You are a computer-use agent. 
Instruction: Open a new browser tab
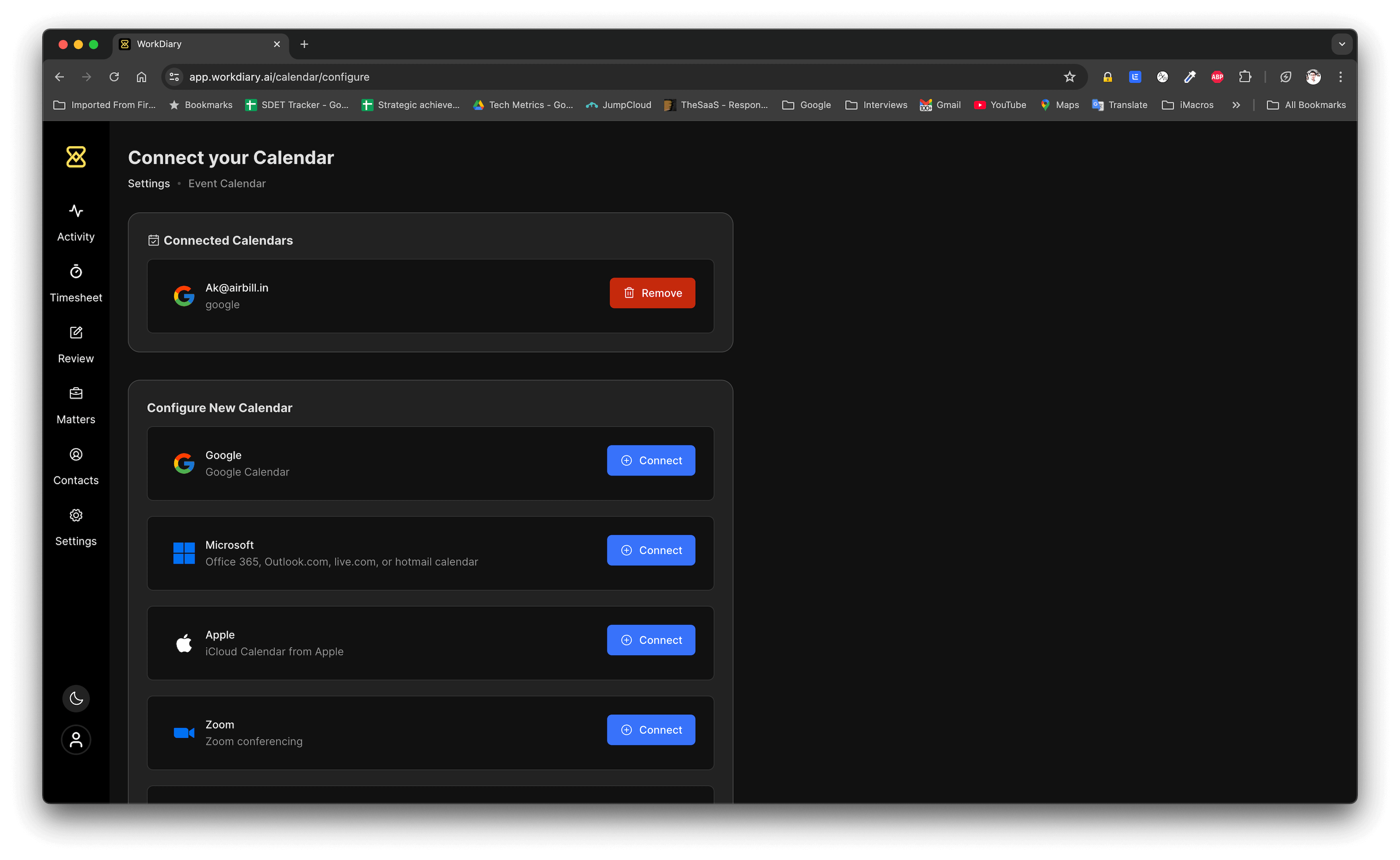(304, 44)
